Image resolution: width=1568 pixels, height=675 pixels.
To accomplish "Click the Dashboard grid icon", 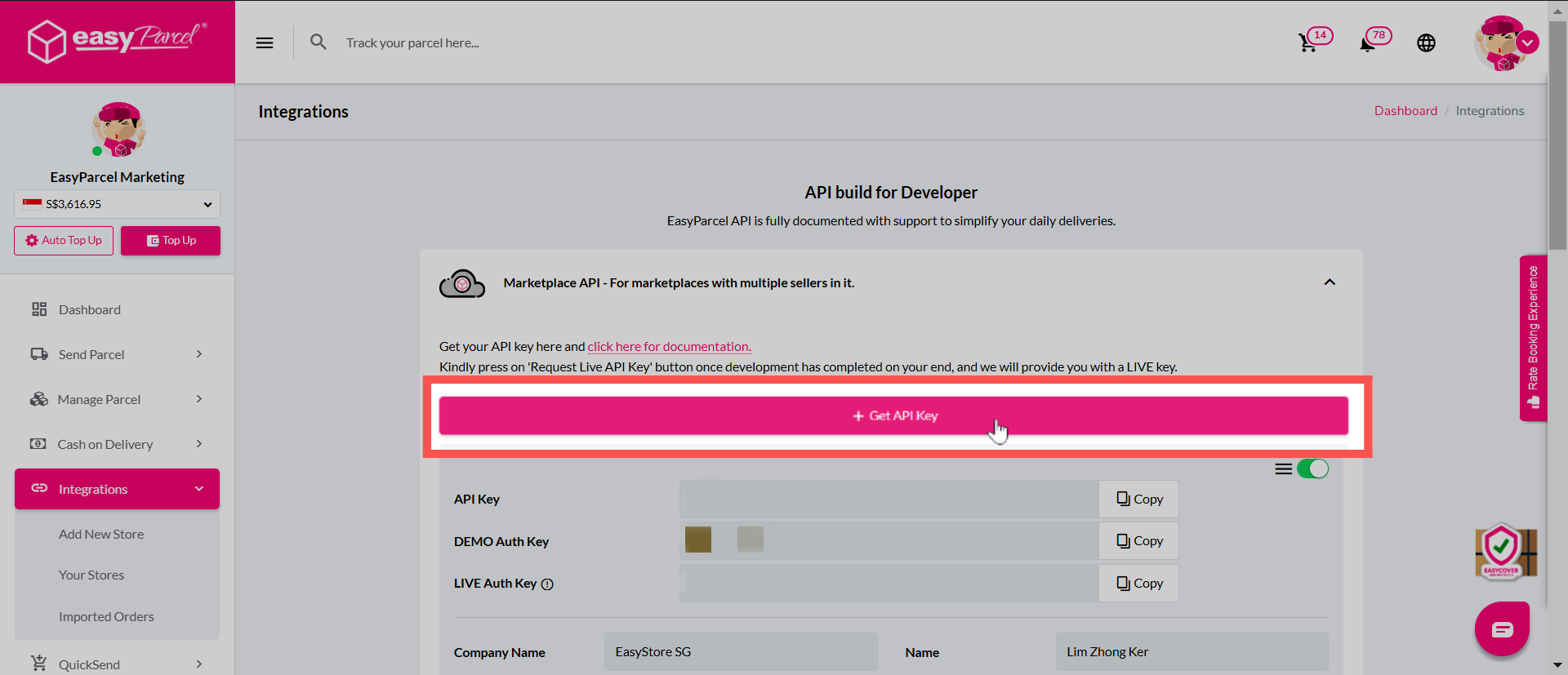I will 39,309.
